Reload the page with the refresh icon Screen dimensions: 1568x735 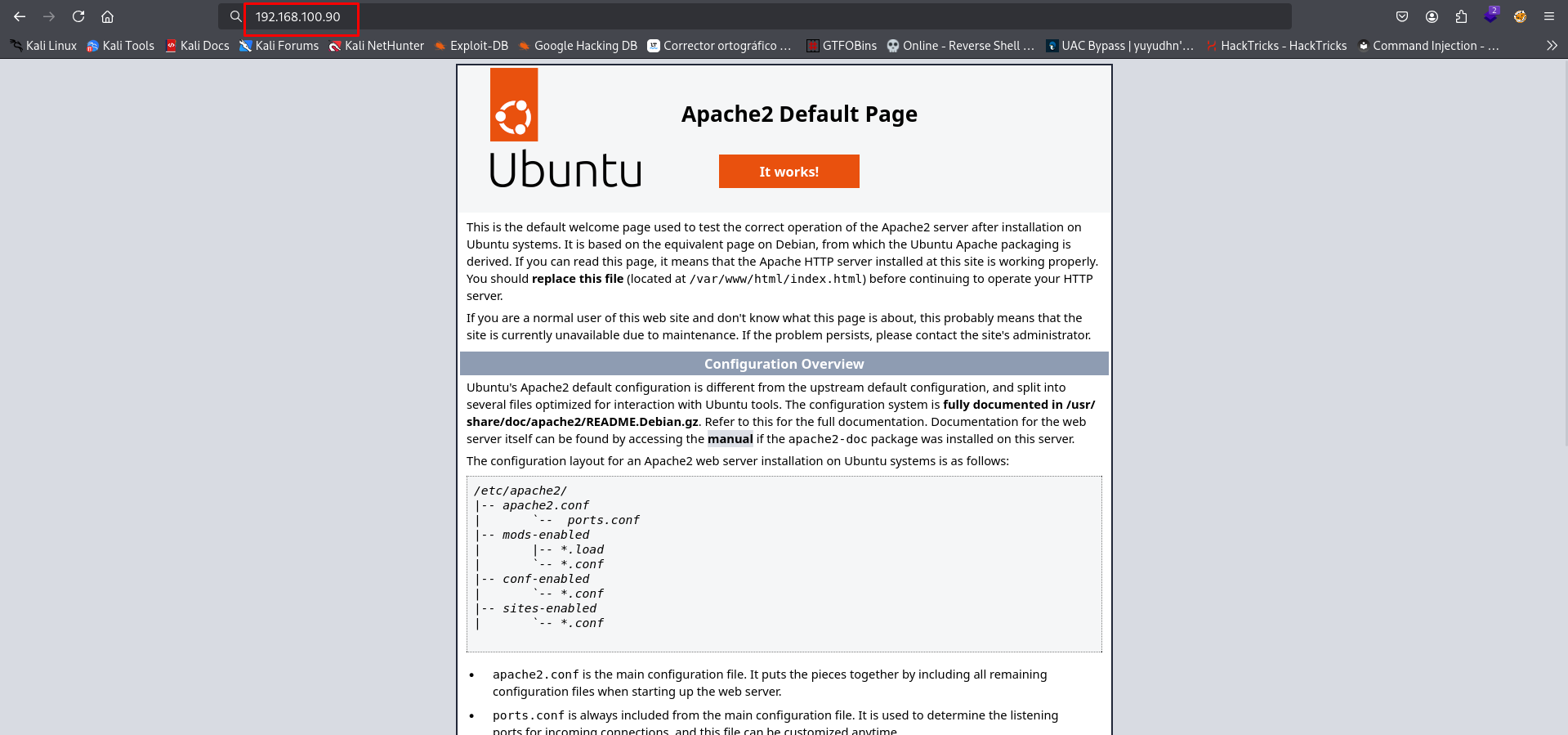coord(78,16)
